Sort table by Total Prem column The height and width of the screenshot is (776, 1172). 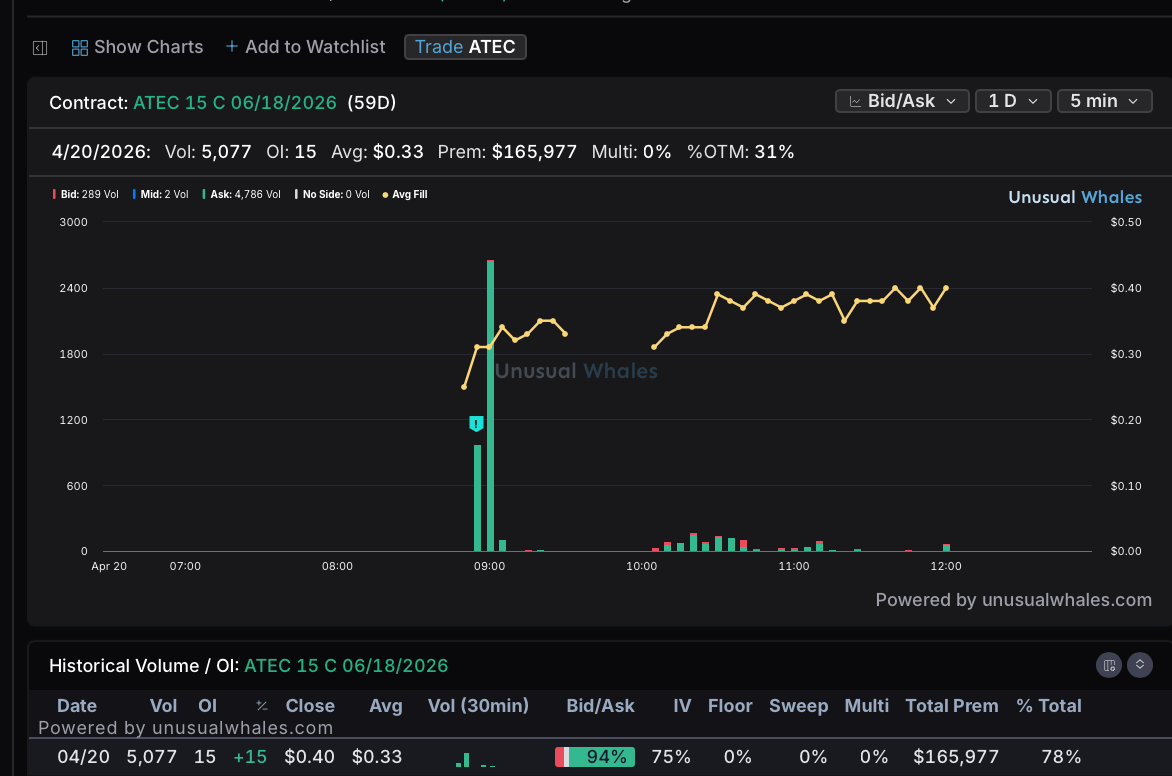(952, 706)
